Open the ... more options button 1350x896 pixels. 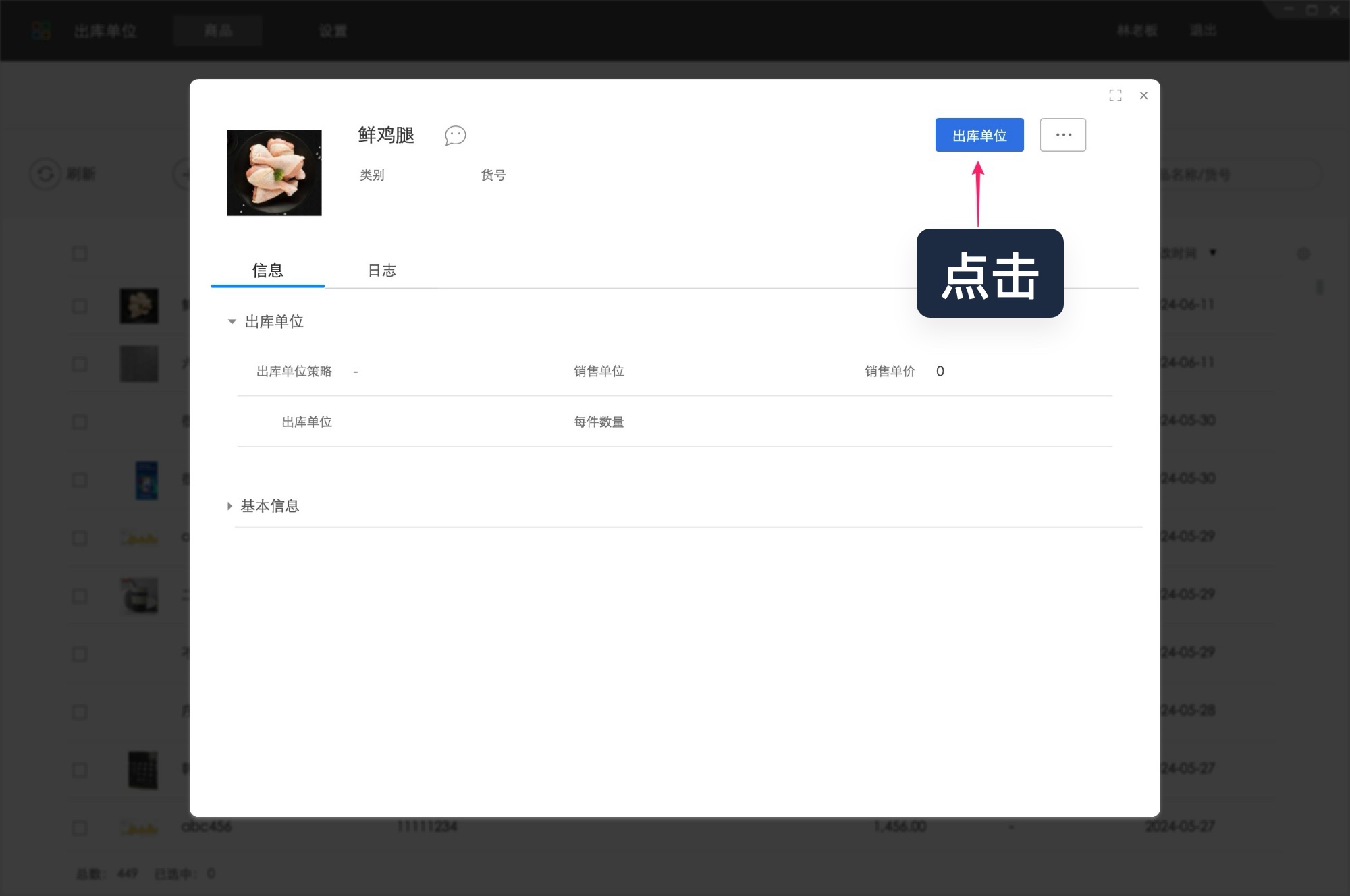[x=1062, y=134]
